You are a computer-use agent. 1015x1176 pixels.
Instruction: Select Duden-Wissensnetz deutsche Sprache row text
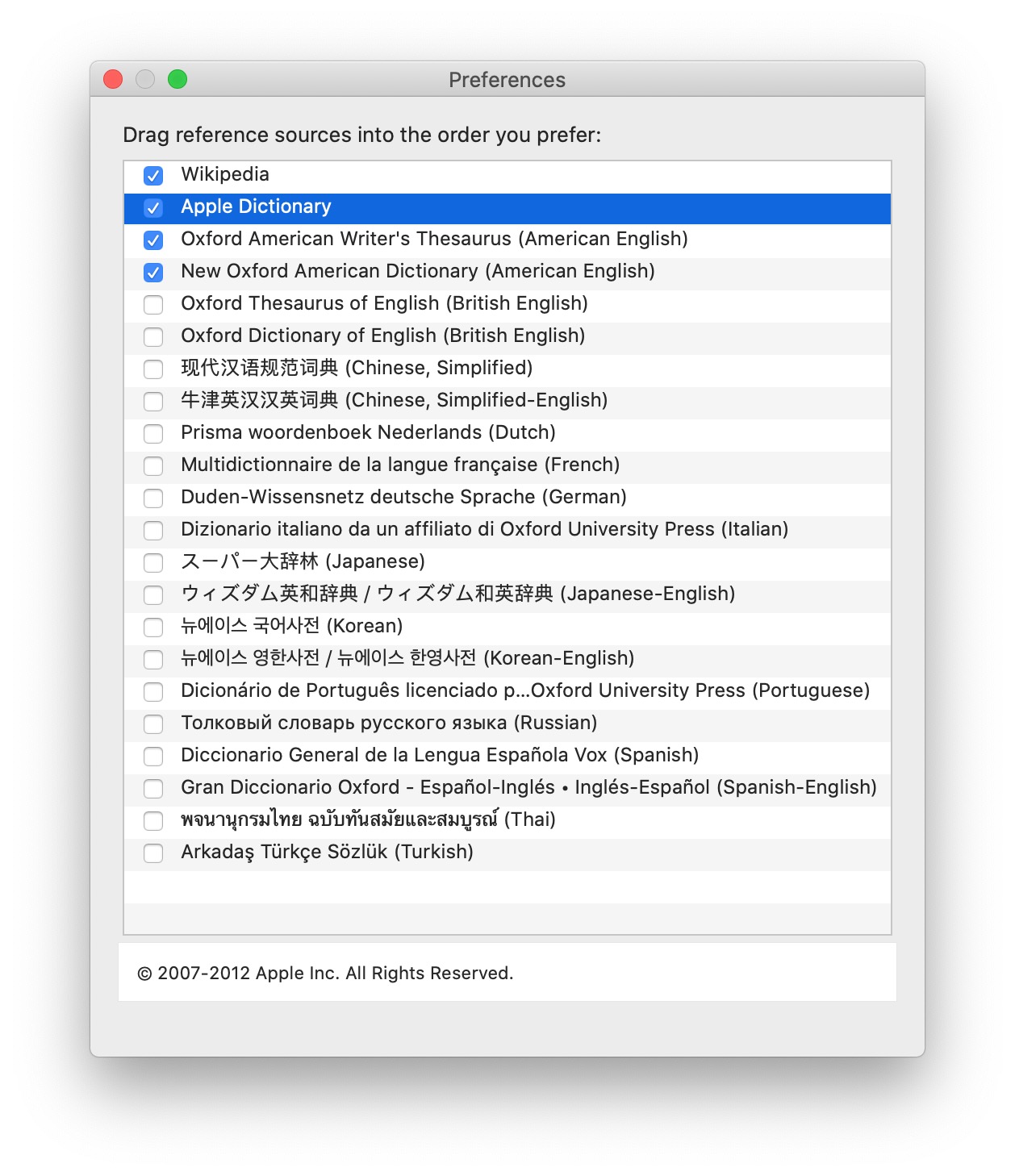coord(403,497)
